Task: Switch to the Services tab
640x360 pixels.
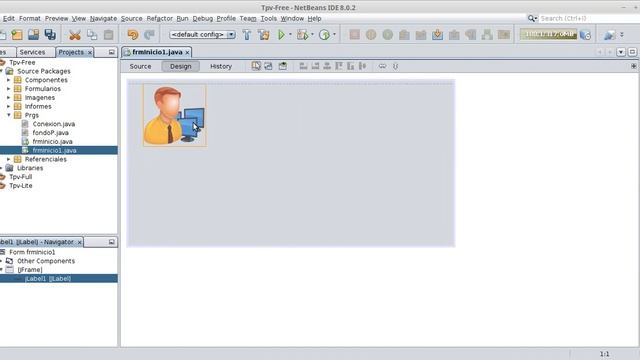Action: (32, 52)
